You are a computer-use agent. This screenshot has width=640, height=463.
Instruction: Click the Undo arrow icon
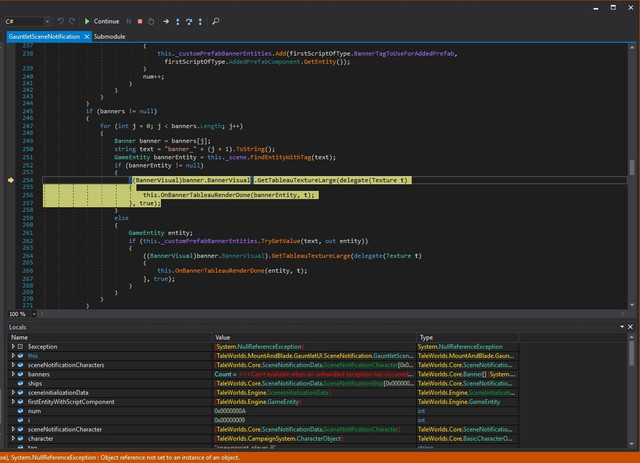coord(60,21)
